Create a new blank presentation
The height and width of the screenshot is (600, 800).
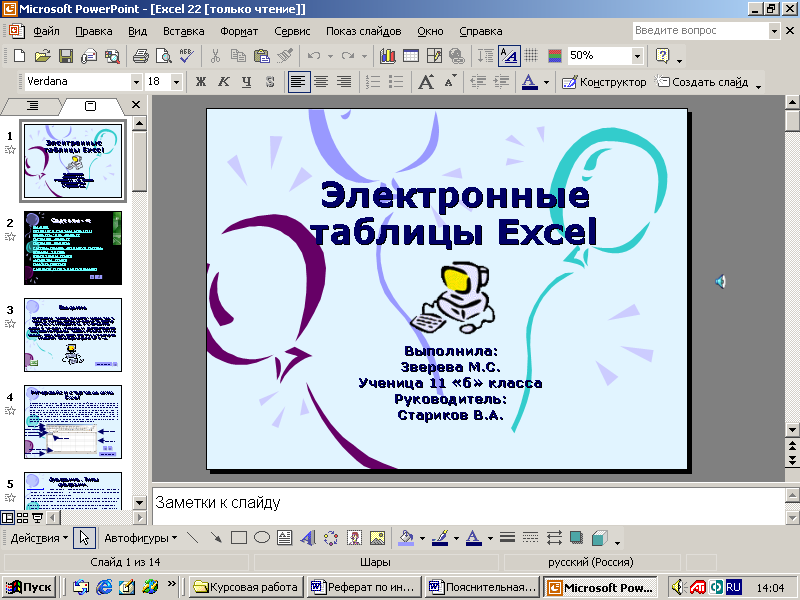tap(19, 56)
